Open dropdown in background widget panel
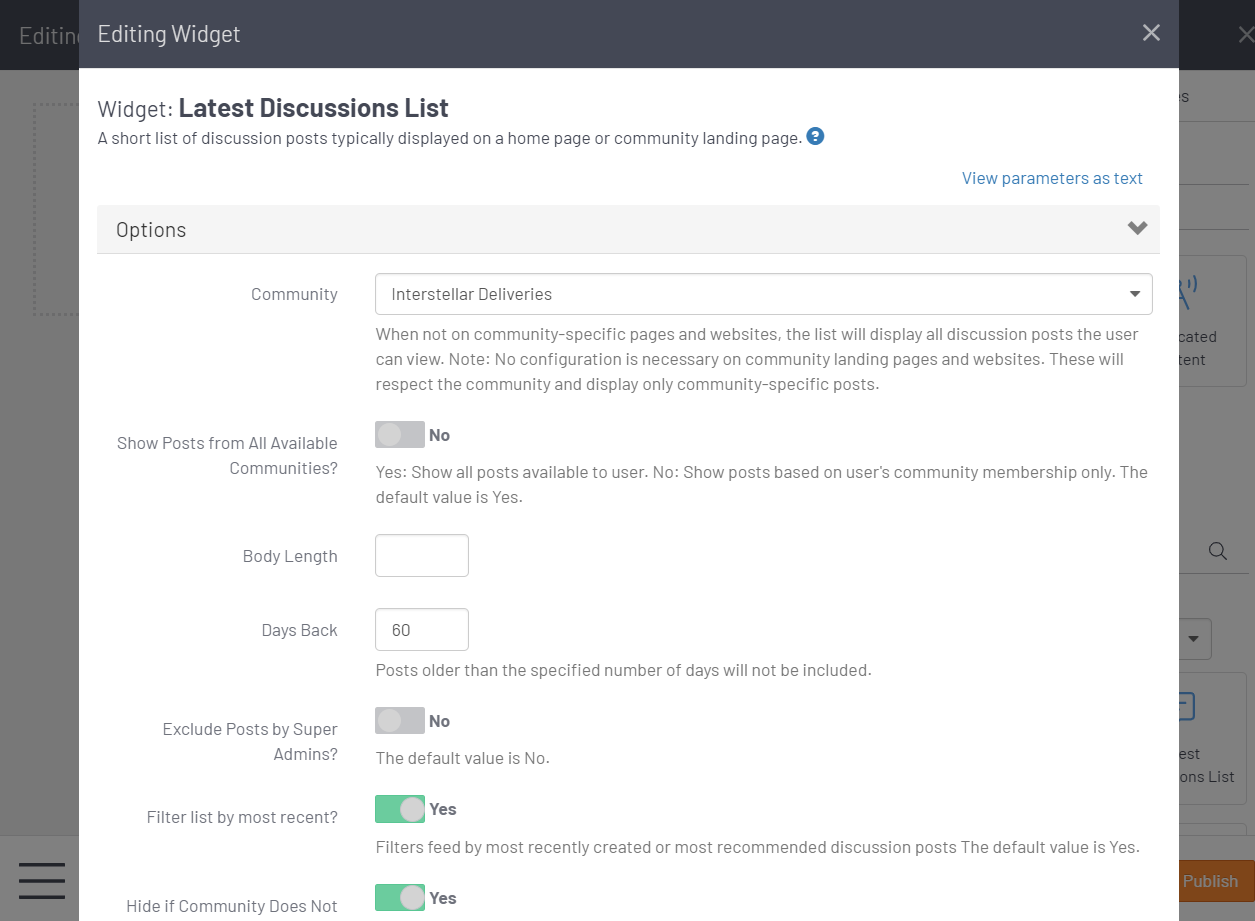 pyautogui.click(x=1196, y=639)
